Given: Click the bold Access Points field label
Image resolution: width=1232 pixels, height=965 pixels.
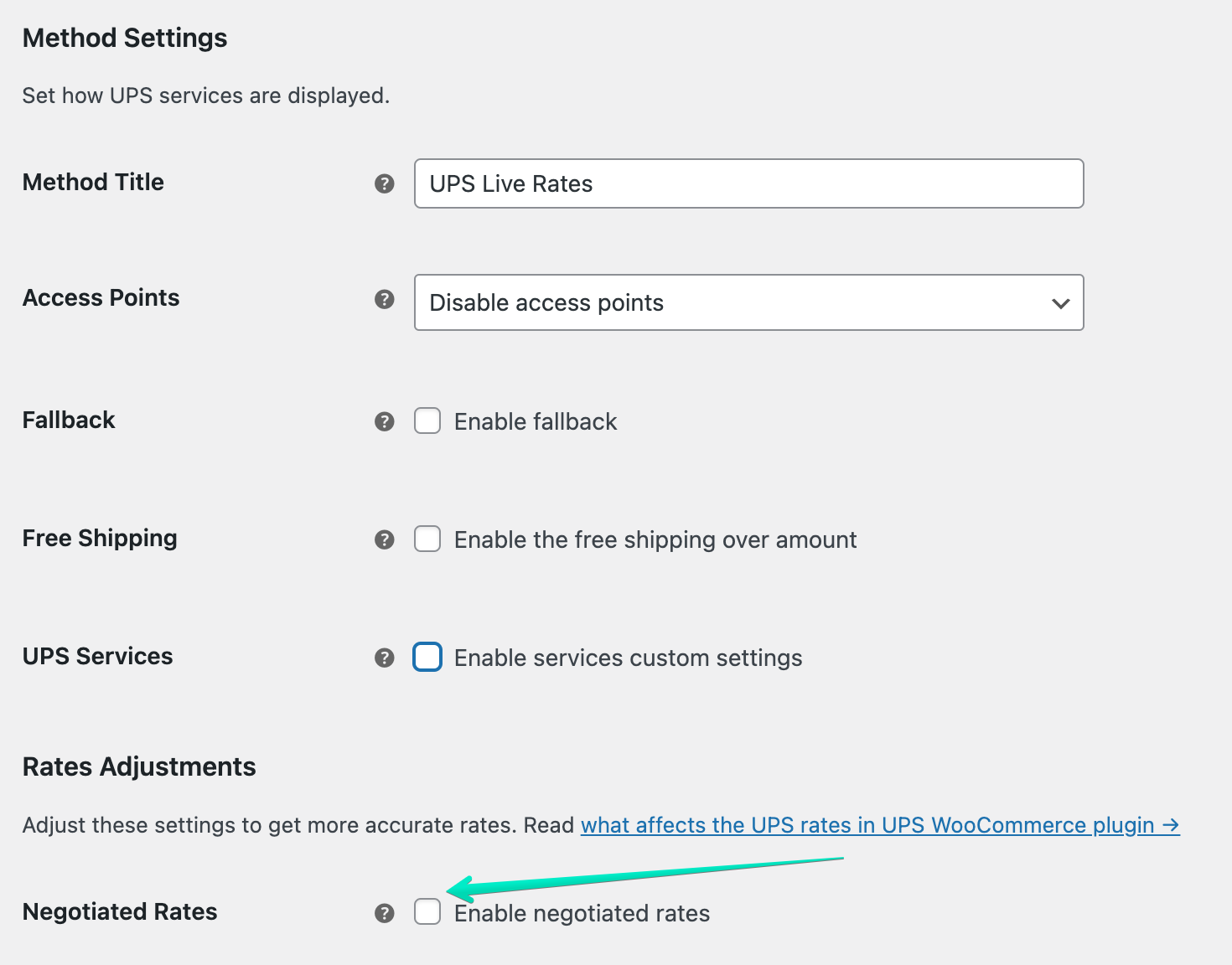Looking at the screenshot, I should coord(101,297).
